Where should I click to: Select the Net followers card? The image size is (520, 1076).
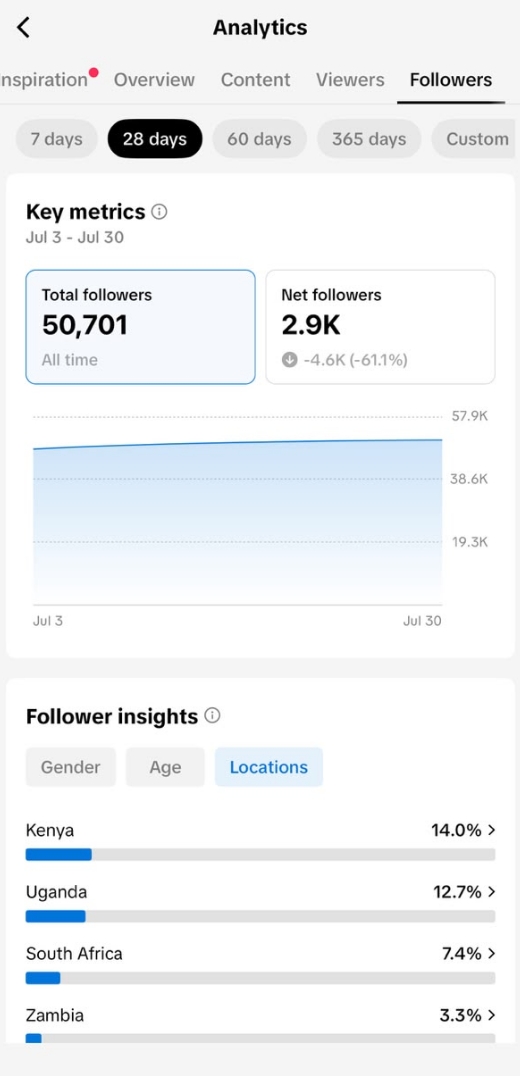tap(380, 327)
